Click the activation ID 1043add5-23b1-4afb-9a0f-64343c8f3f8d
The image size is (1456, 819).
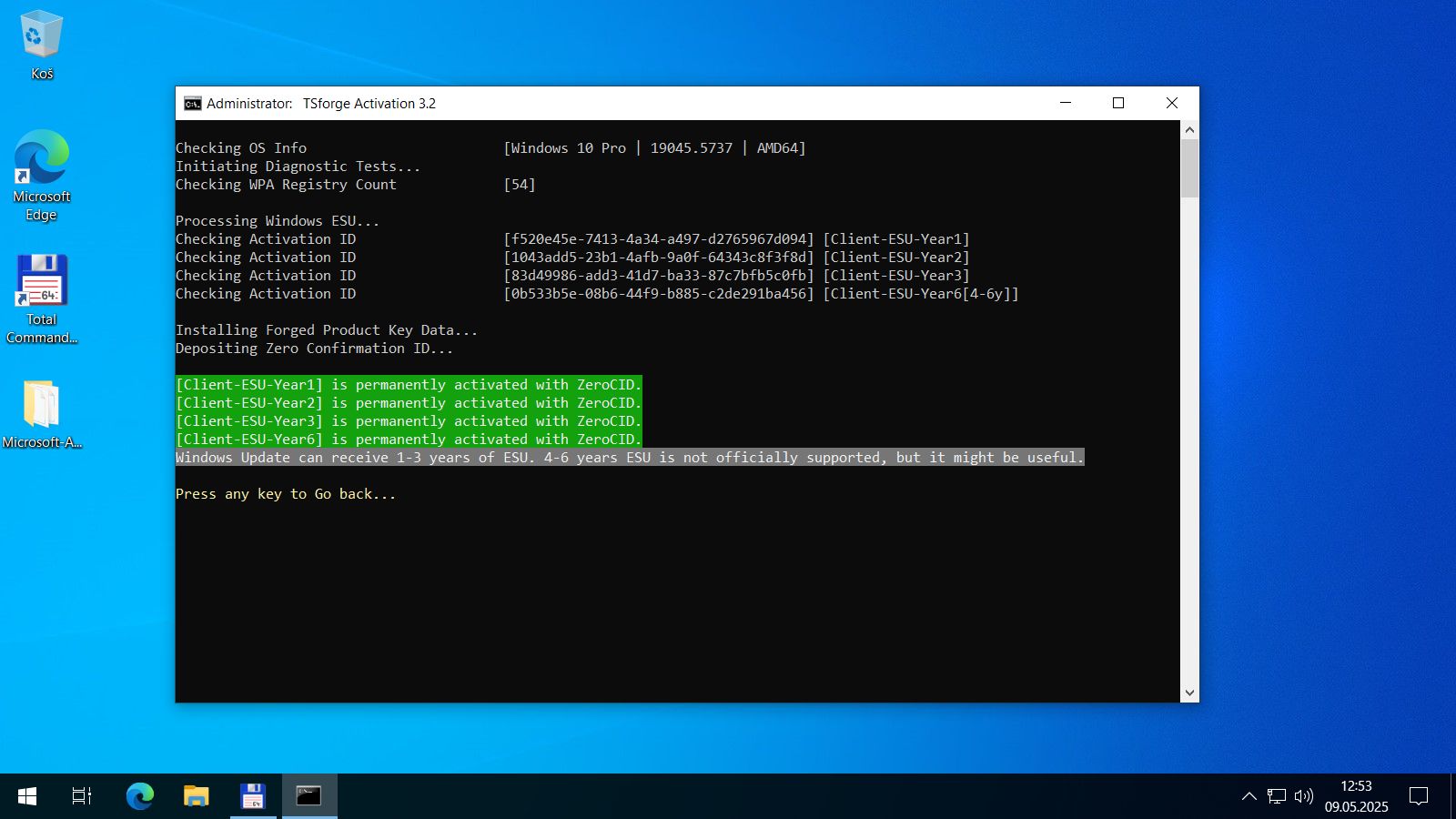659,258
